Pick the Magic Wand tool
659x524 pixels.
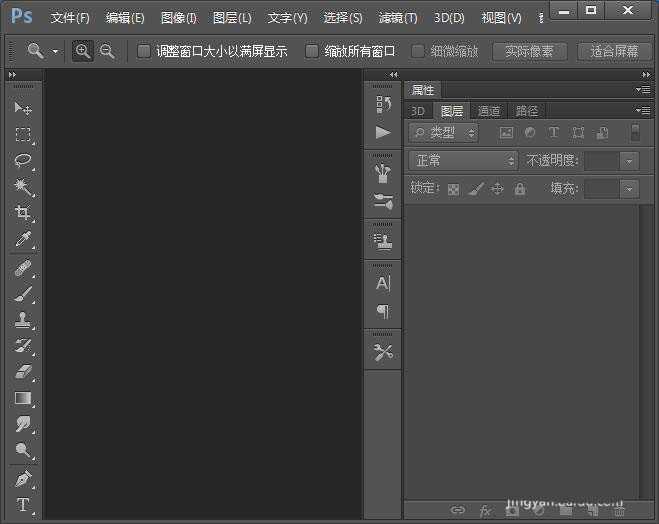(22, 187)
